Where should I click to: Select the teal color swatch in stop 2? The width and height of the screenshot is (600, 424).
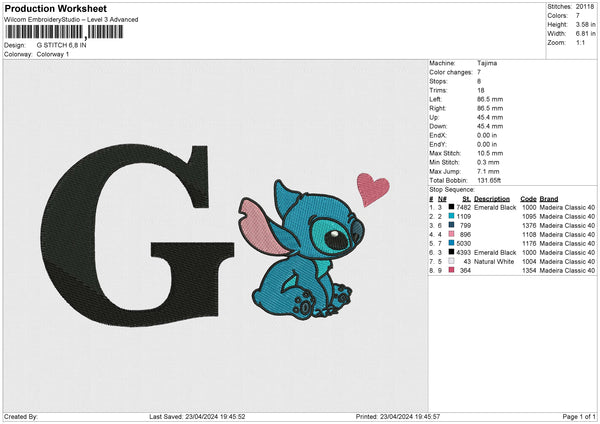[x=452, y=216]
